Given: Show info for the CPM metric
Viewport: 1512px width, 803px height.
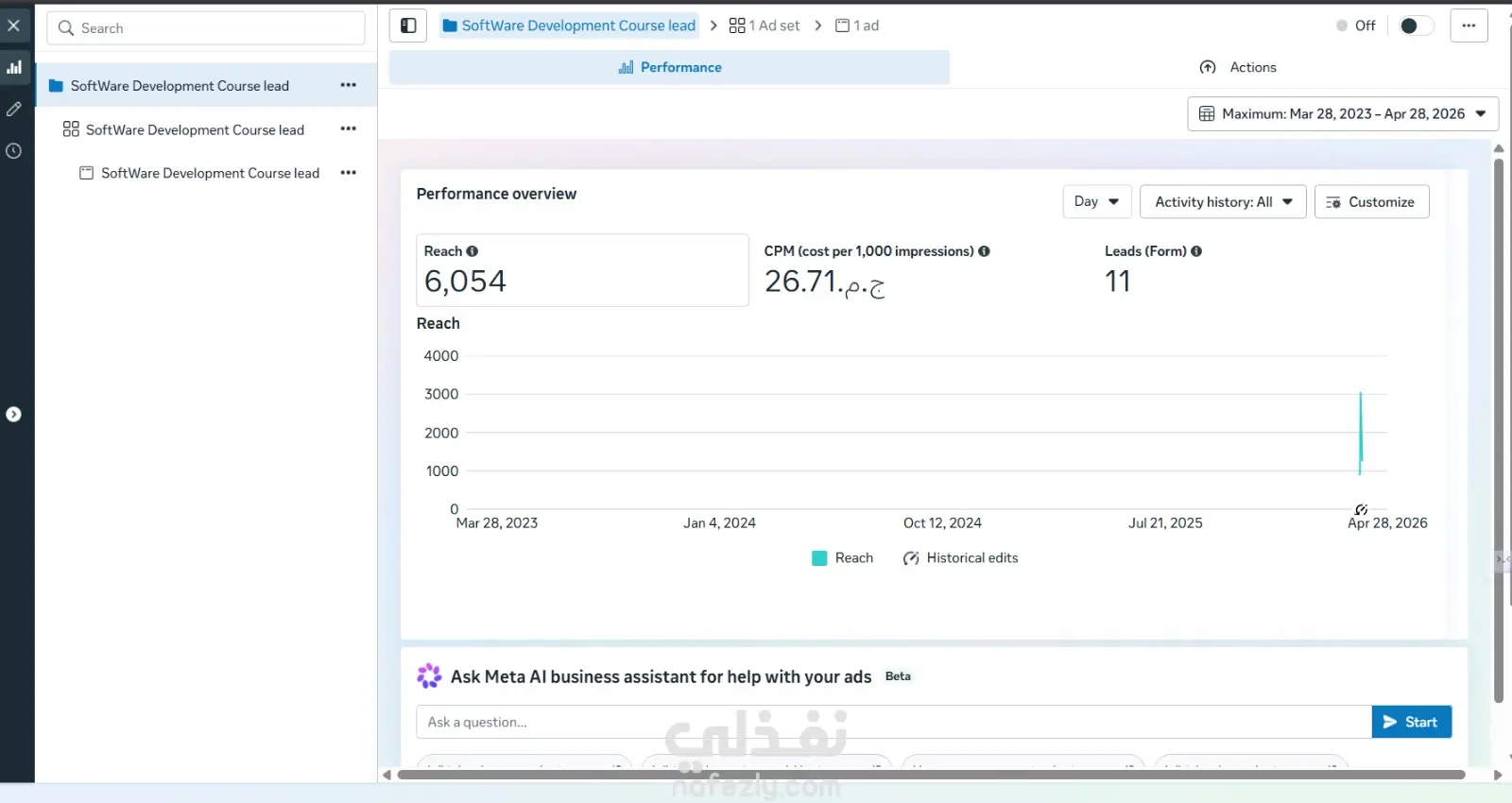Looking at the screenshot, I should click(985, 251).
